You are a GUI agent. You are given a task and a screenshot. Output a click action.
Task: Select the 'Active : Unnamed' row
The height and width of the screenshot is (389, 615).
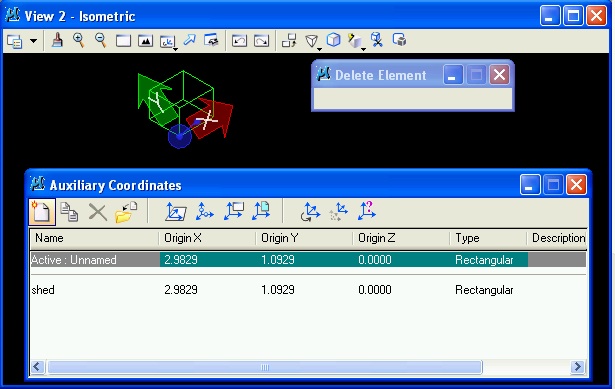pos(308,260)
